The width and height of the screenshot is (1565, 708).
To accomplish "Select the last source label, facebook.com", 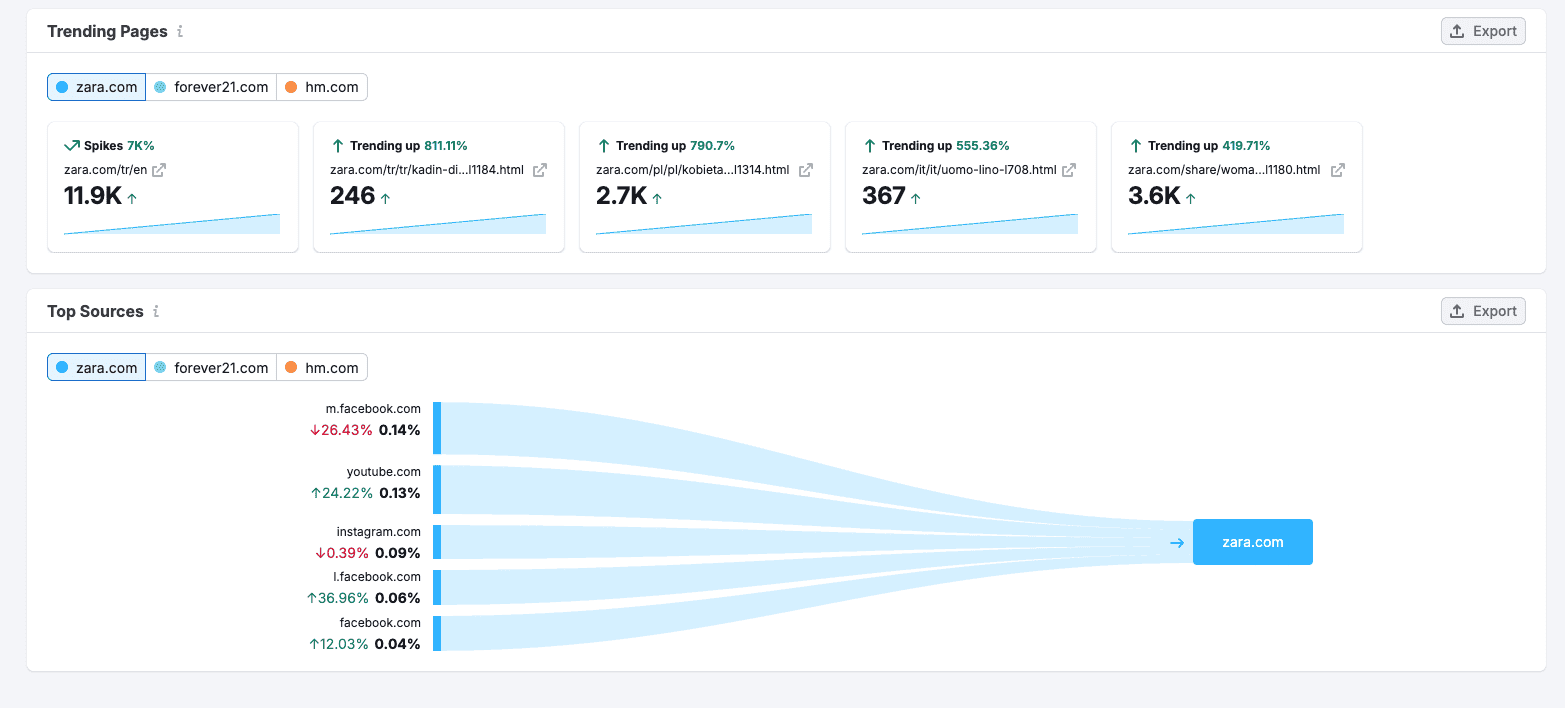I will click(x=380, y=622).
